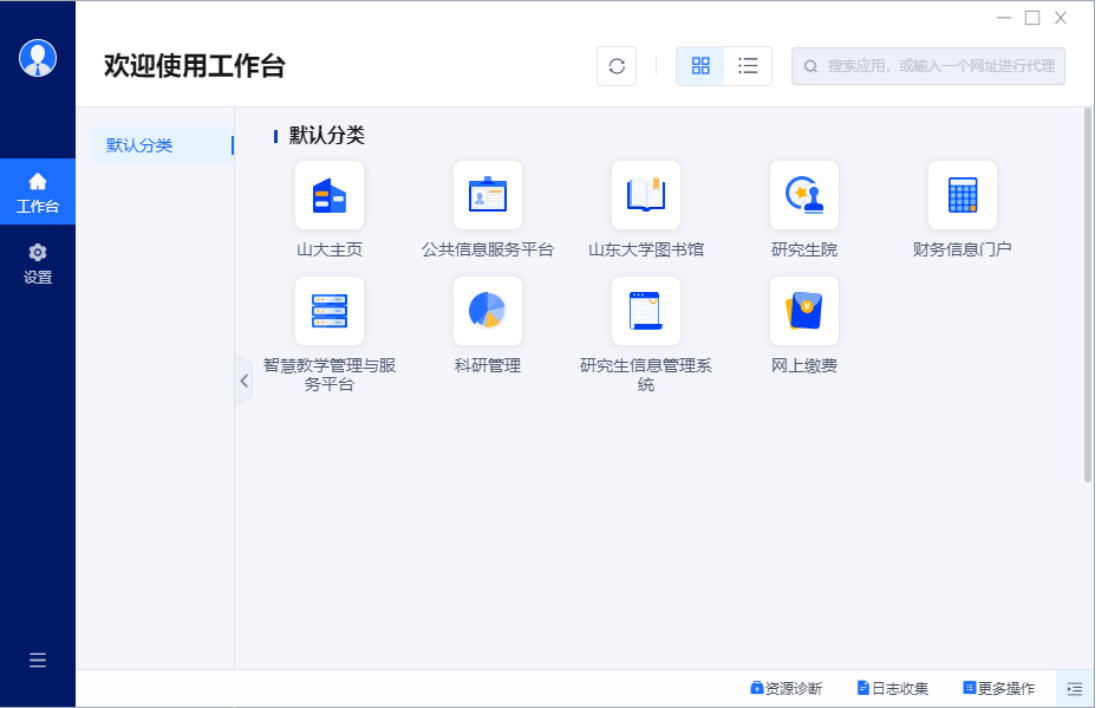Open 智慧教学管理与服务平台 app
1096x708 pixels.
(x=329, y=311)
